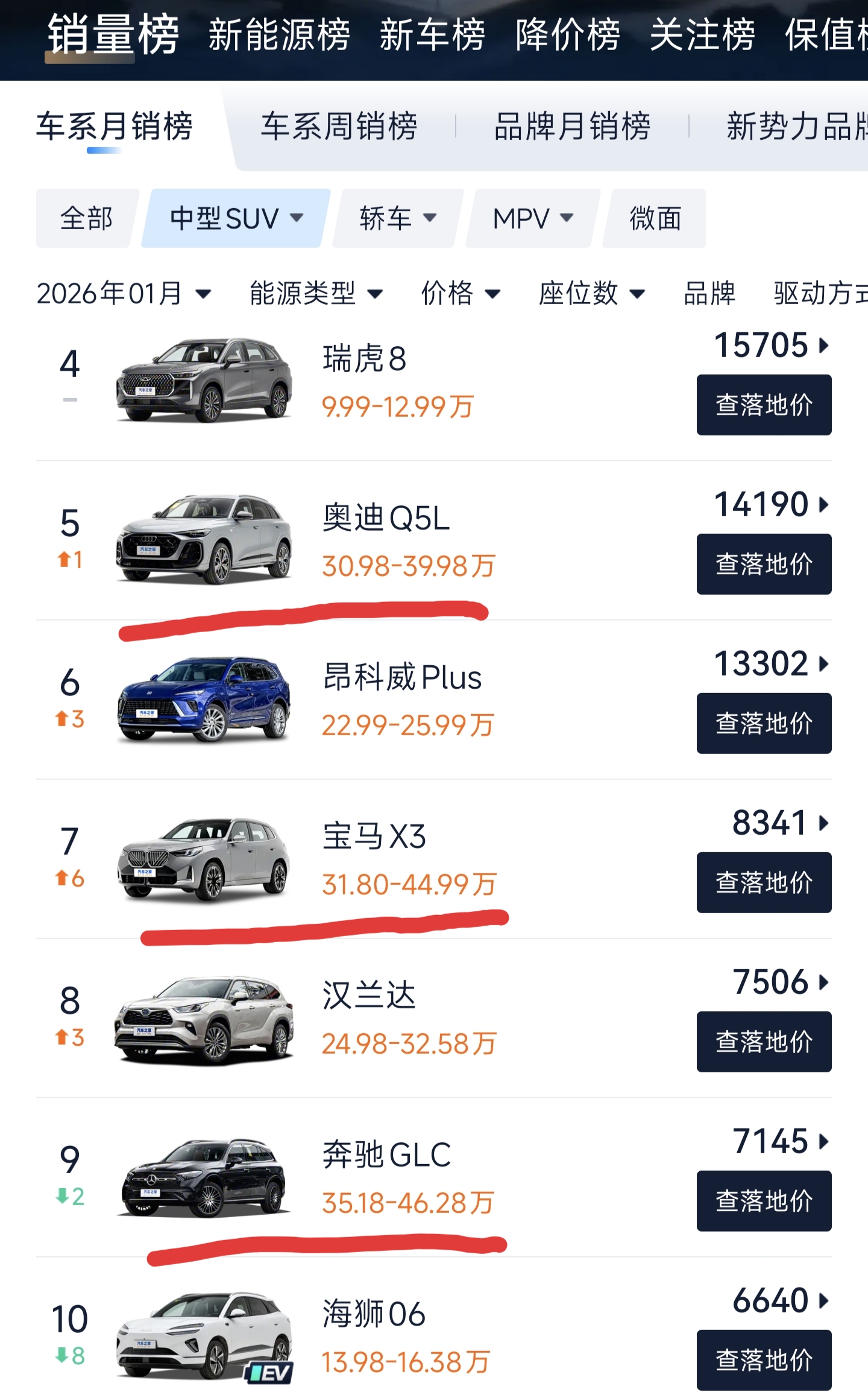Screen dimensions: 868x1392
Task: Tap the arrow next to 7145
Action: click(824, 1142)
